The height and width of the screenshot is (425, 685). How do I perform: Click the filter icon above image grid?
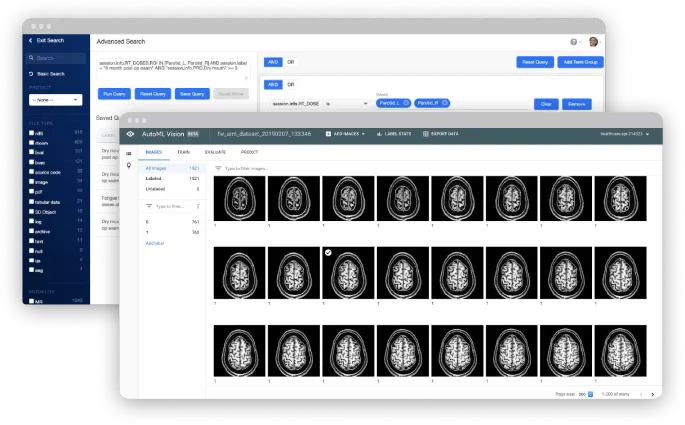coord(219,169)
